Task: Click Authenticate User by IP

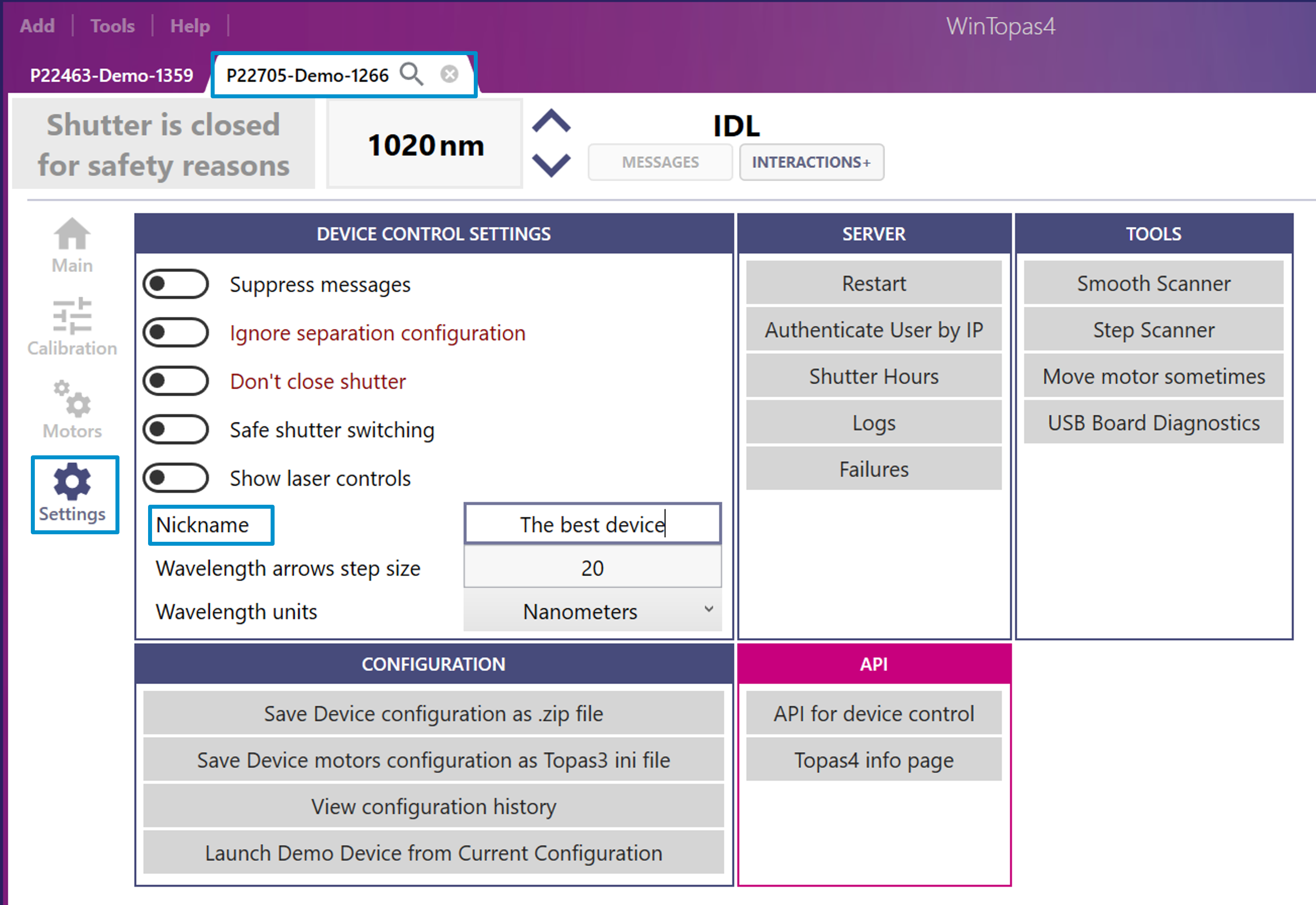Action: point(874,329)
